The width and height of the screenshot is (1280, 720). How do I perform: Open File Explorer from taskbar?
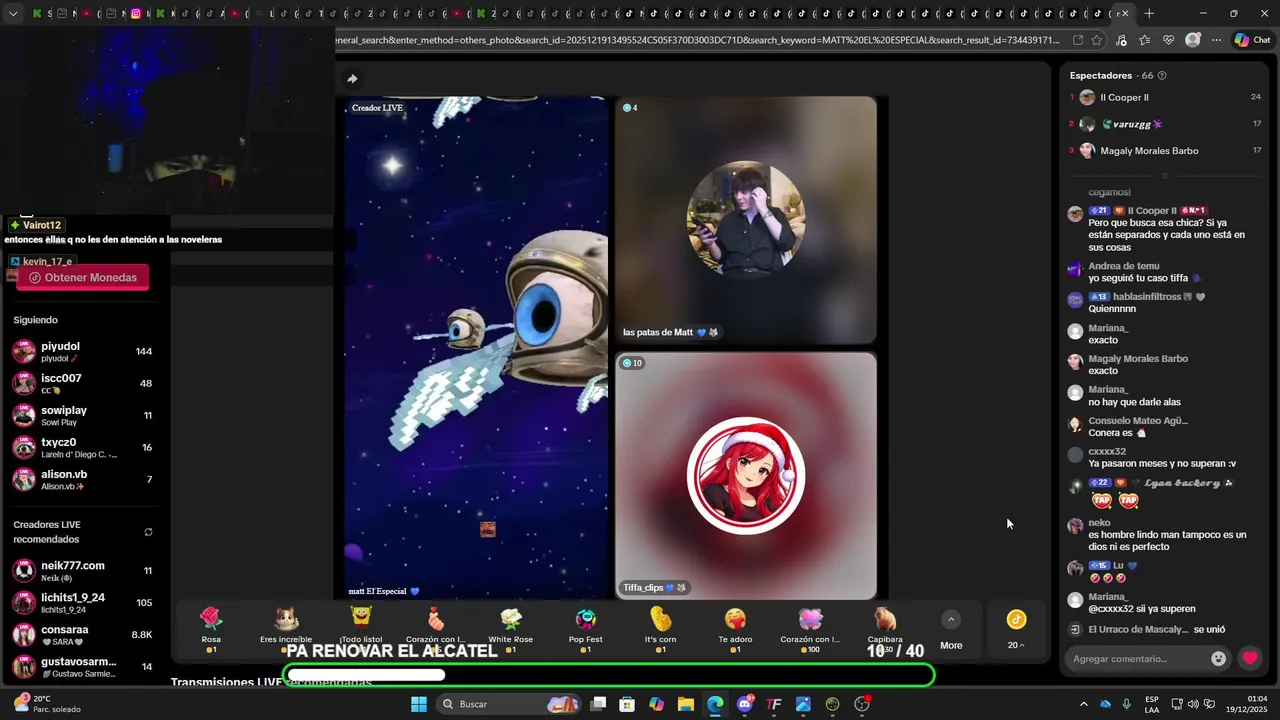(x=686, y=704)
